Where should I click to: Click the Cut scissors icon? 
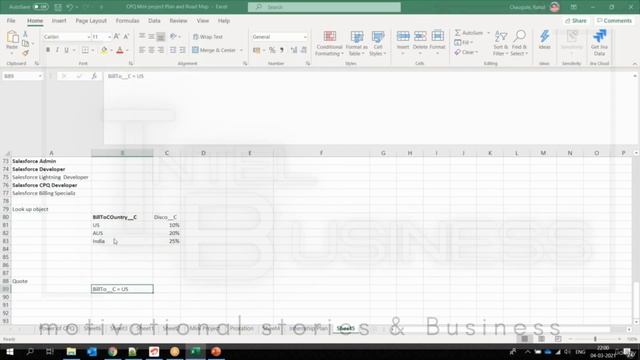pyautogui.click(x=25, y=34)
